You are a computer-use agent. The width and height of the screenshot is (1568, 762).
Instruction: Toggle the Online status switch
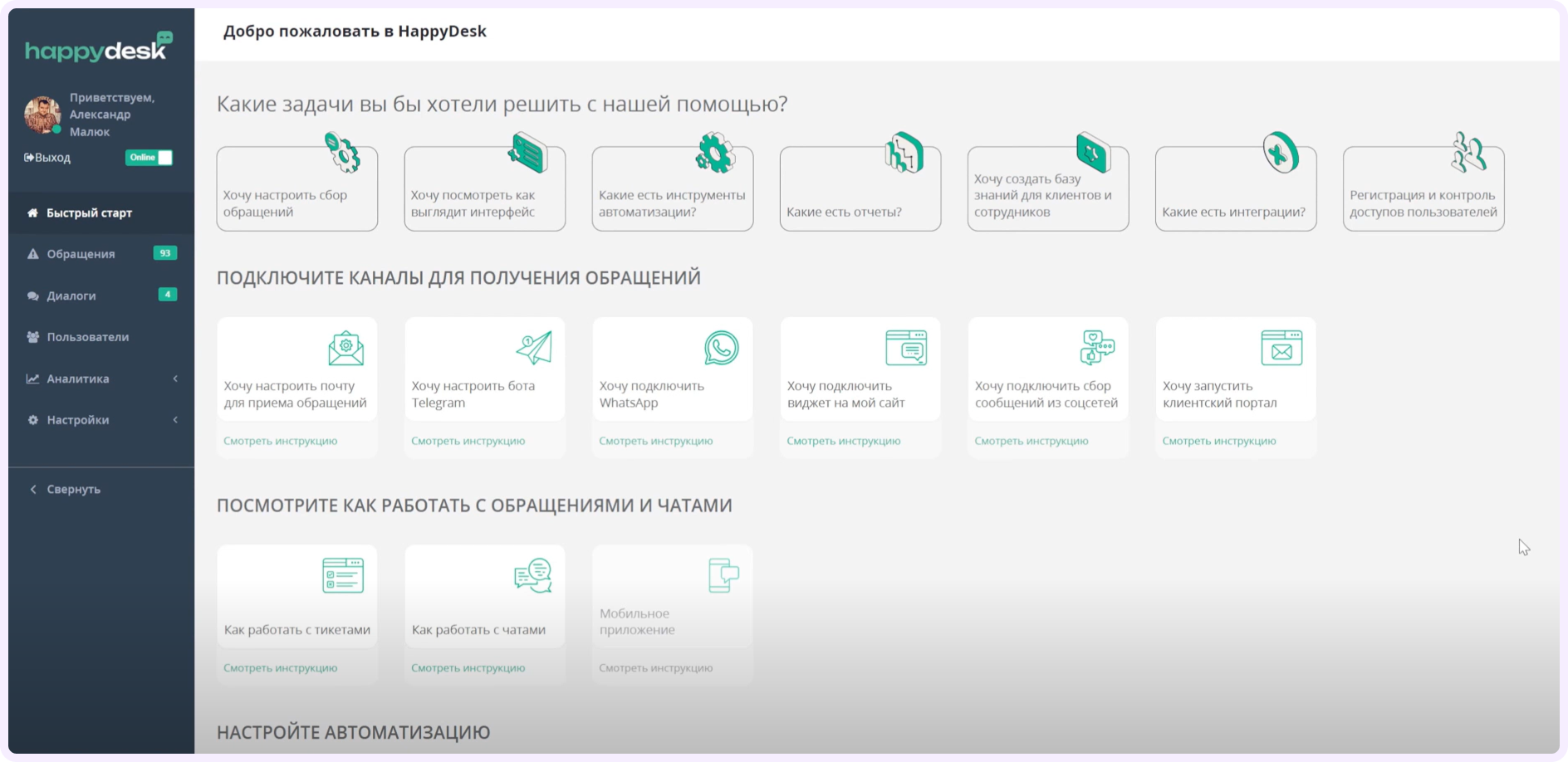148,157
